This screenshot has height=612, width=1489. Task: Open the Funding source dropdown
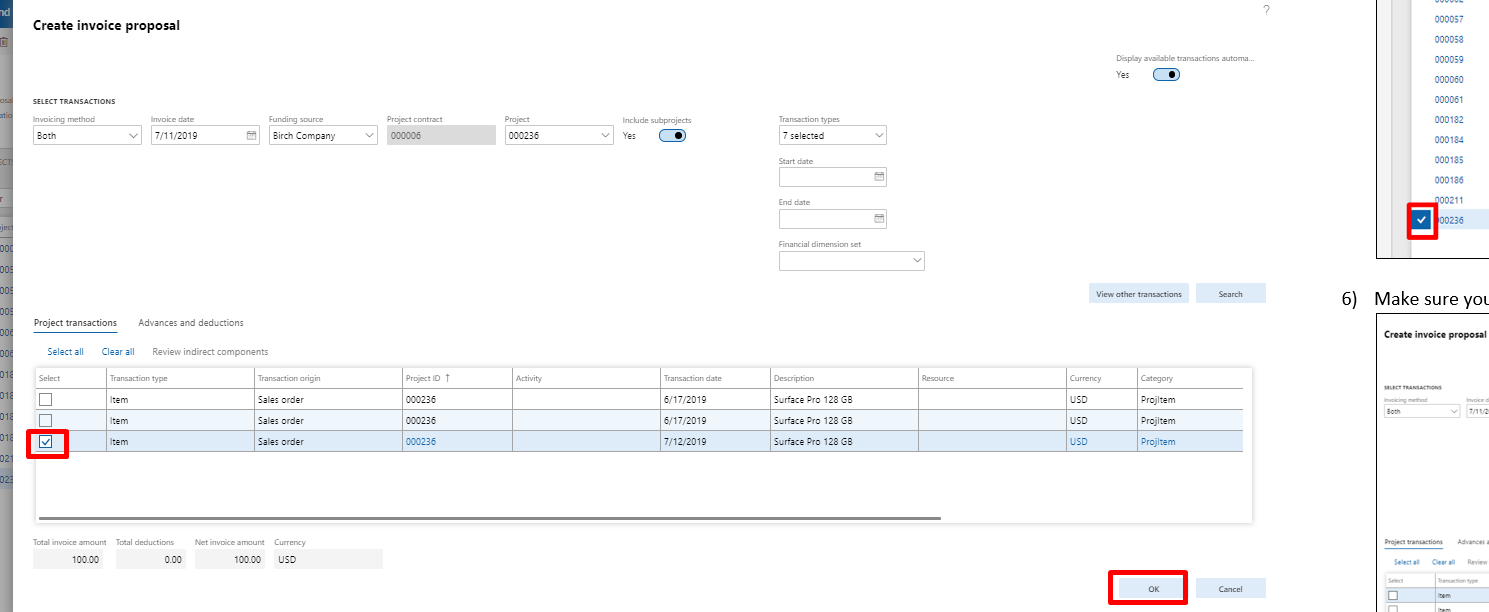369,134
